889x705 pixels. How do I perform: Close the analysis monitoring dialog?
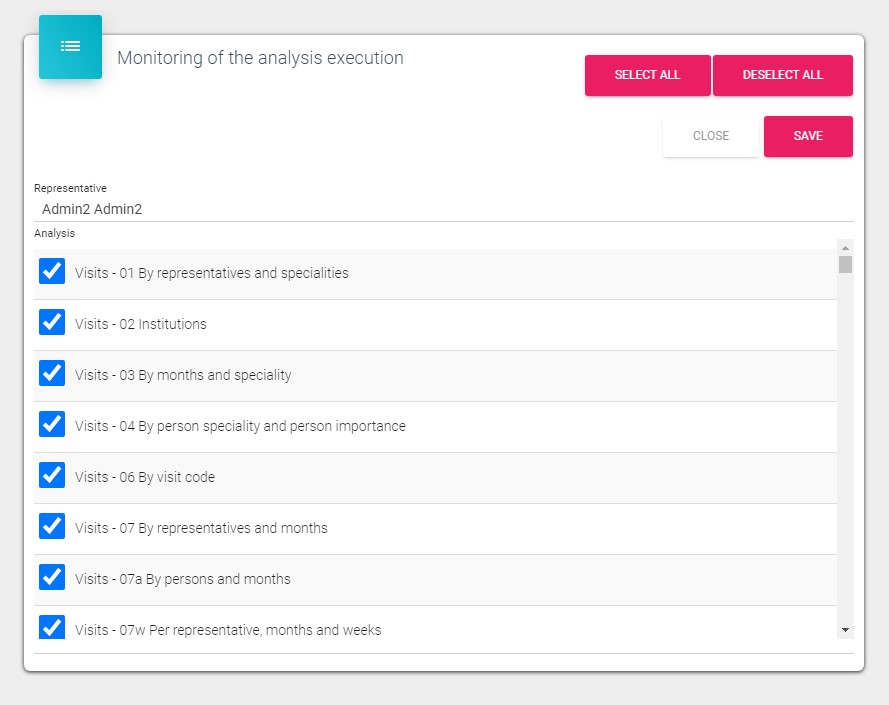coord(710,136)
